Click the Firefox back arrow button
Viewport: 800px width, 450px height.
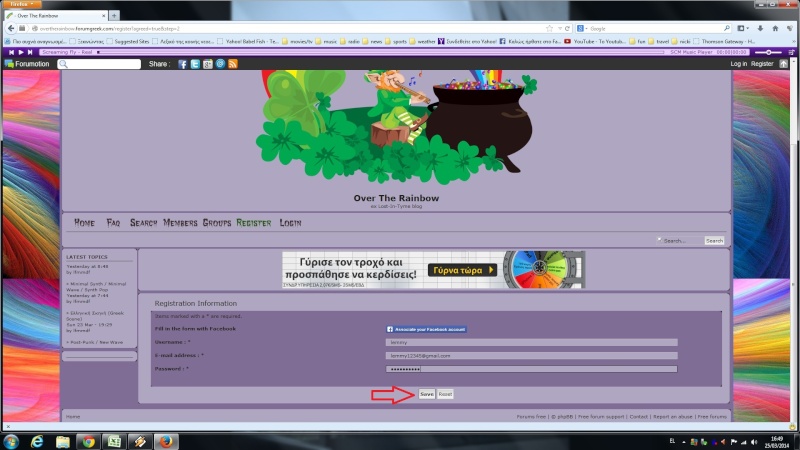click(11, 29)
